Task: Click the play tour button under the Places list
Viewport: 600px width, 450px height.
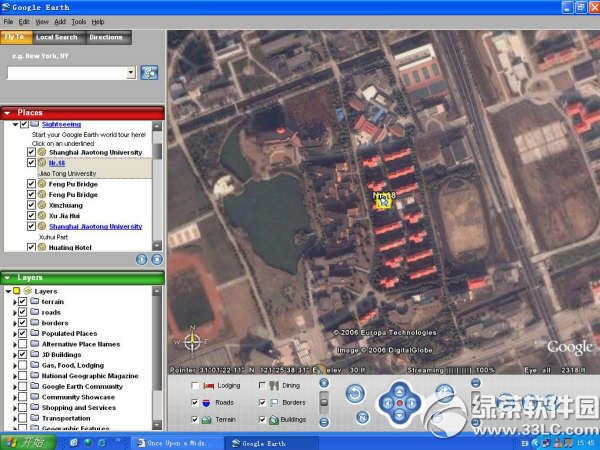Action: [x=142, y=259]
